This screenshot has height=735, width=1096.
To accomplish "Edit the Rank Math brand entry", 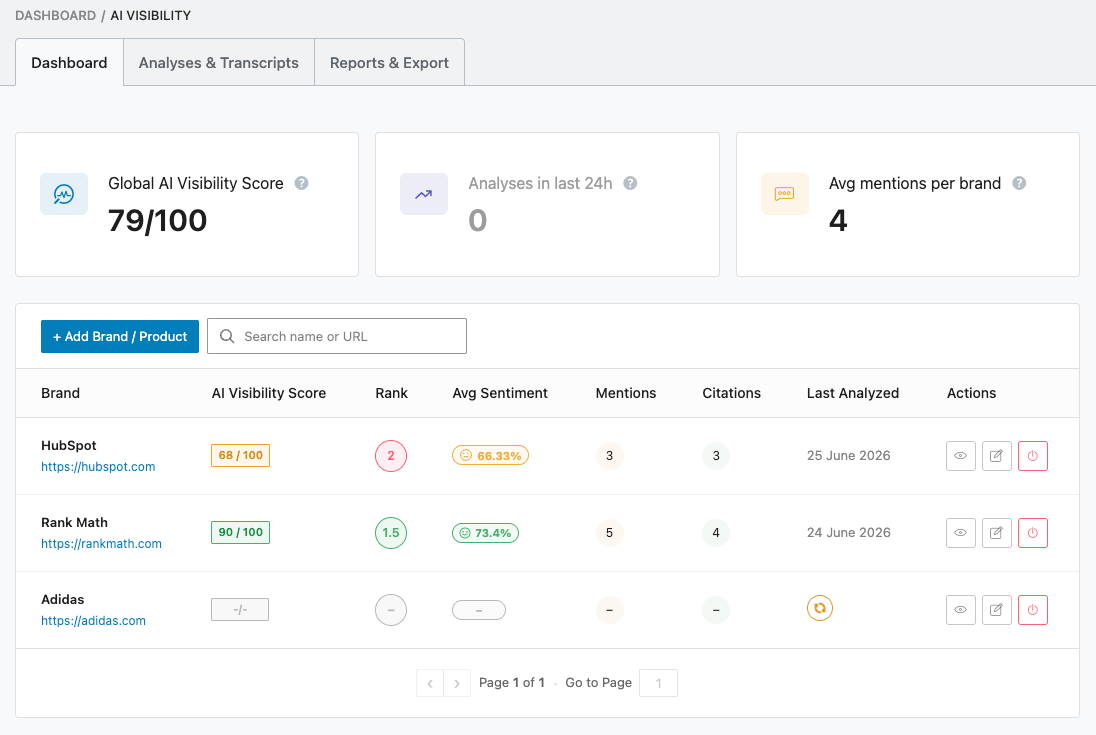I will point(997,532).
